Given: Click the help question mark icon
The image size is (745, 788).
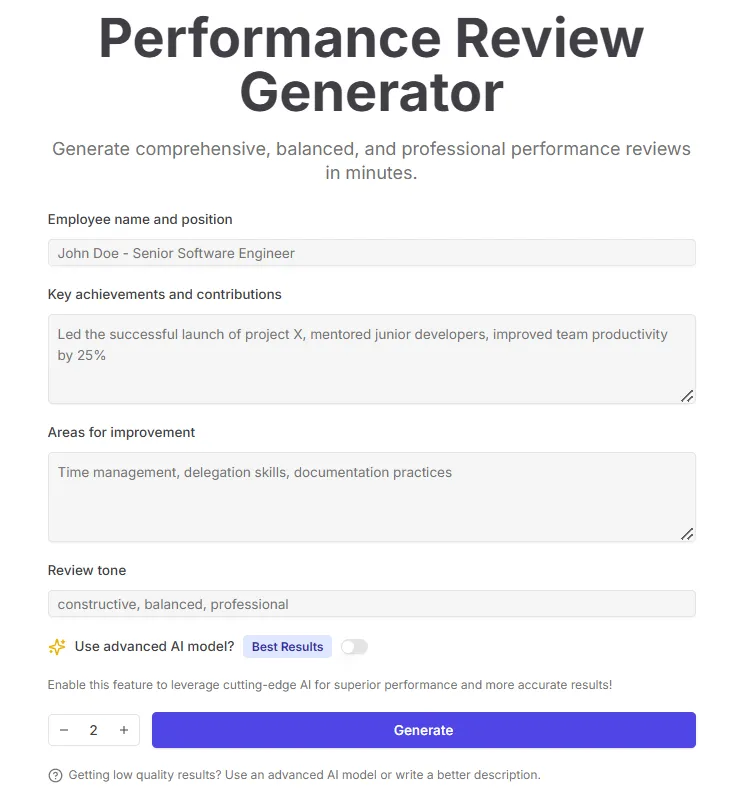Looking at the screenshot, I should pos(55,775).
